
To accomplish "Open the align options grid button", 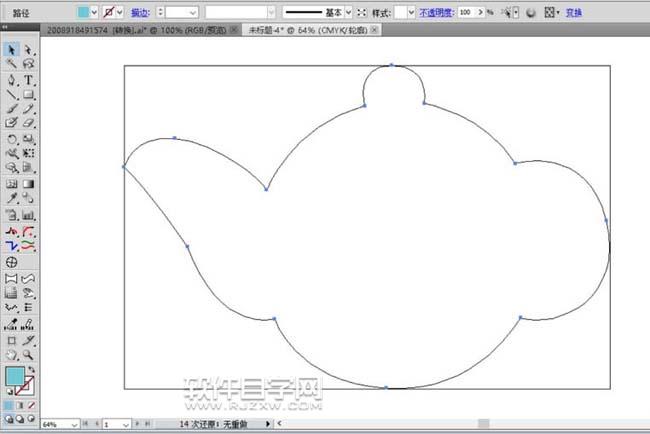I will (x=550, y=12).
